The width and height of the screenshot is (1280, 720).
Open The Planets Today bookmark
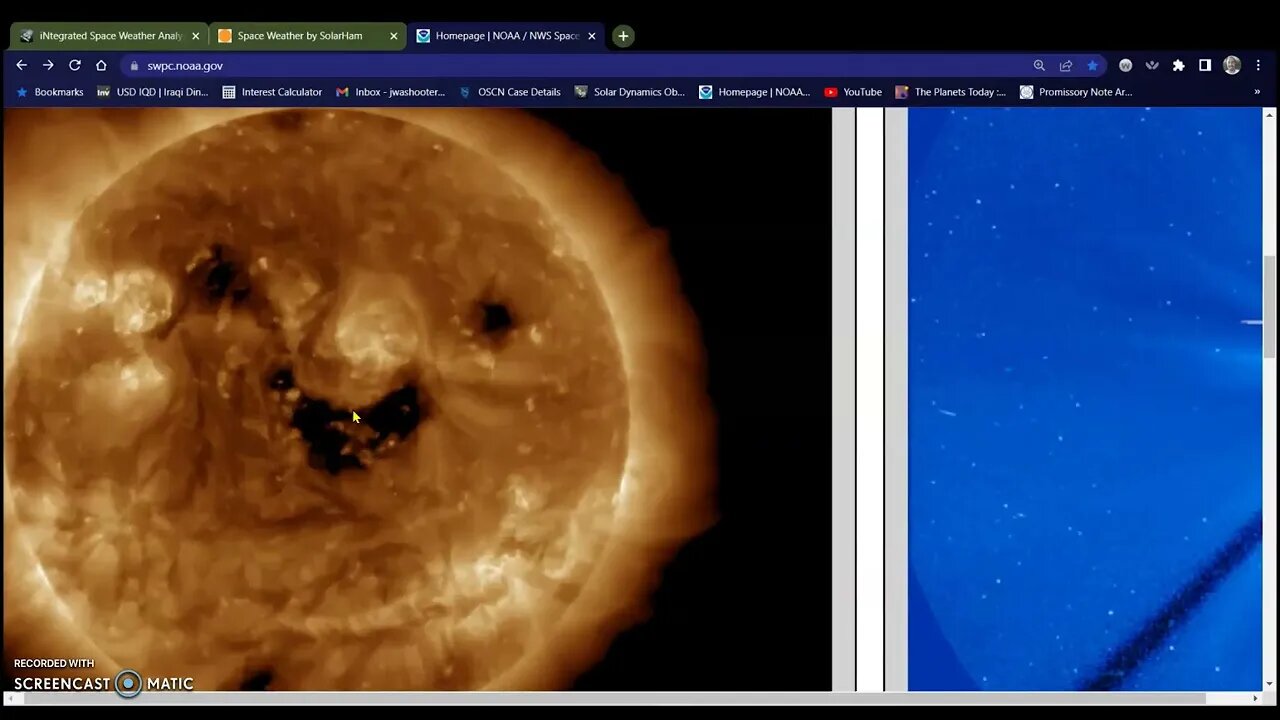951,92
